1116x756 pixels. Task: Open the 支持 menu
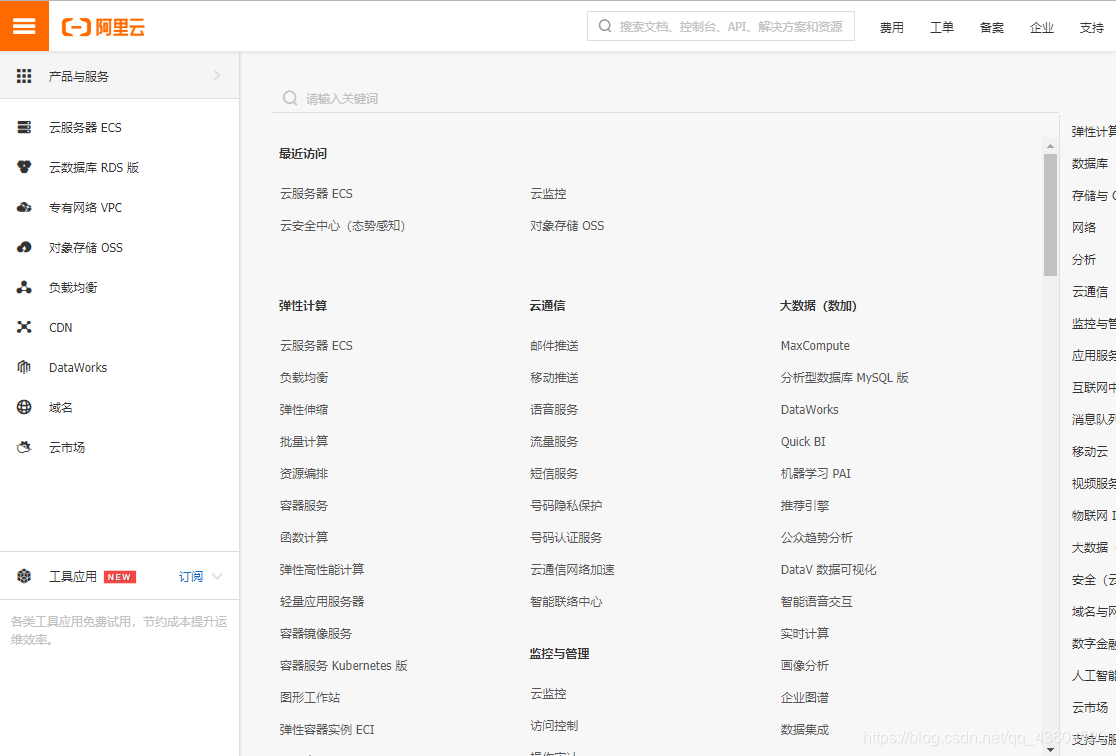point(1091,27)
